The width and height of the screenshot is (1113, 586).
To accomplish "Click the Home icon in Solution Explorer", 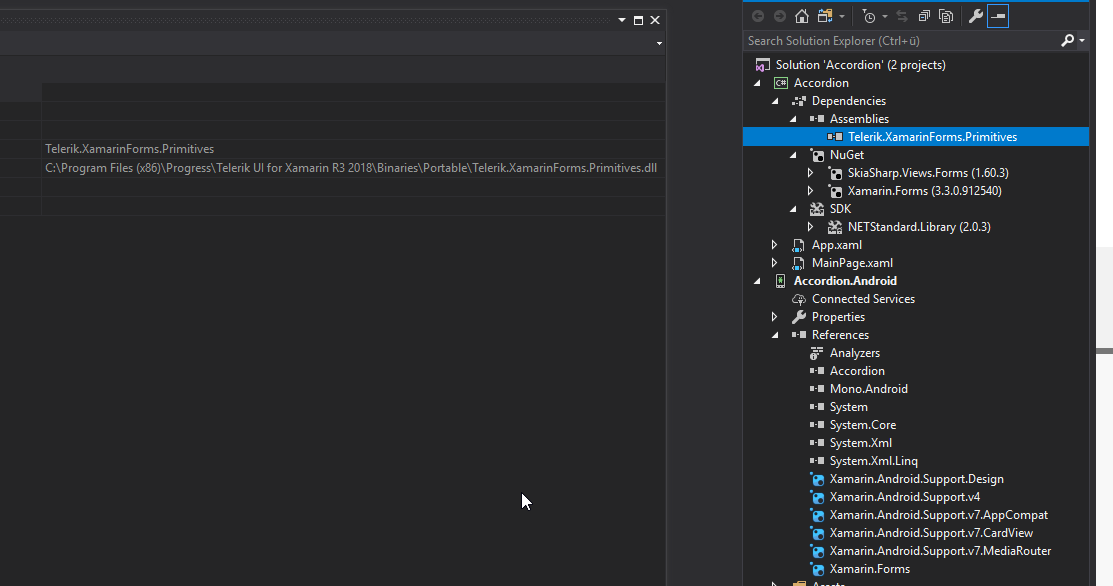I will (x=802, y=16).
